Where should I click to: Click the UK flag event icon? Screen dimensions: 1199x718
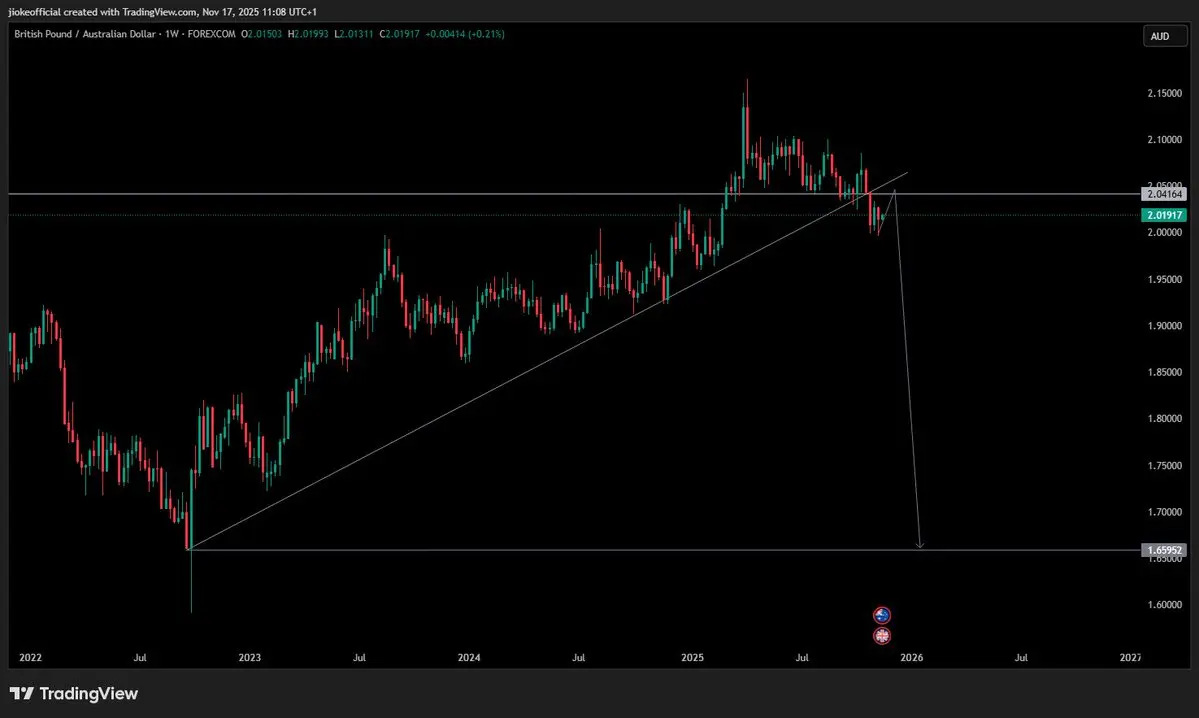click(x=882, y=635)
